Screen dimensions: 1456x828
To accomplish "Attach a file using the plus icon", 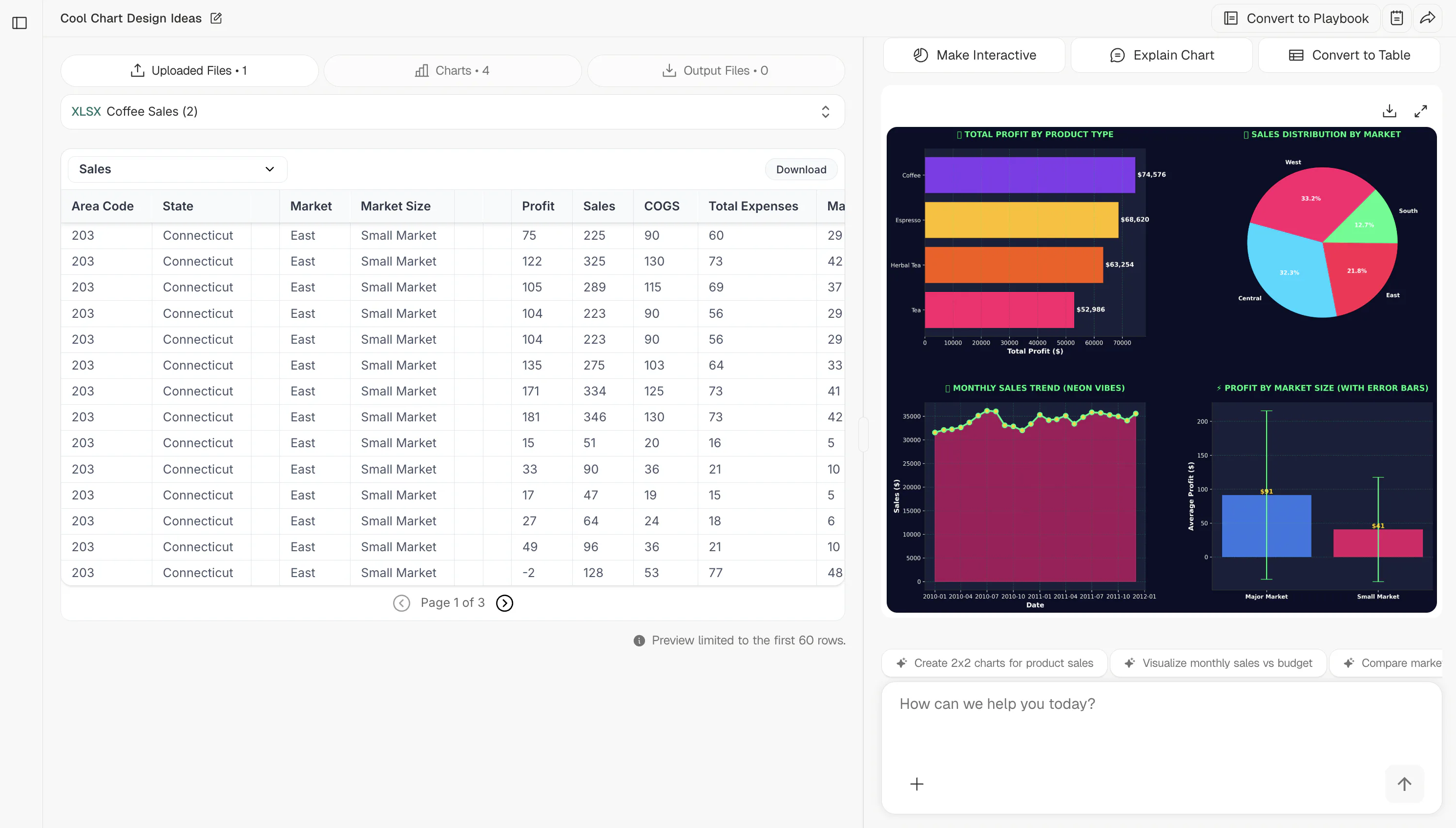I will 916,784.
